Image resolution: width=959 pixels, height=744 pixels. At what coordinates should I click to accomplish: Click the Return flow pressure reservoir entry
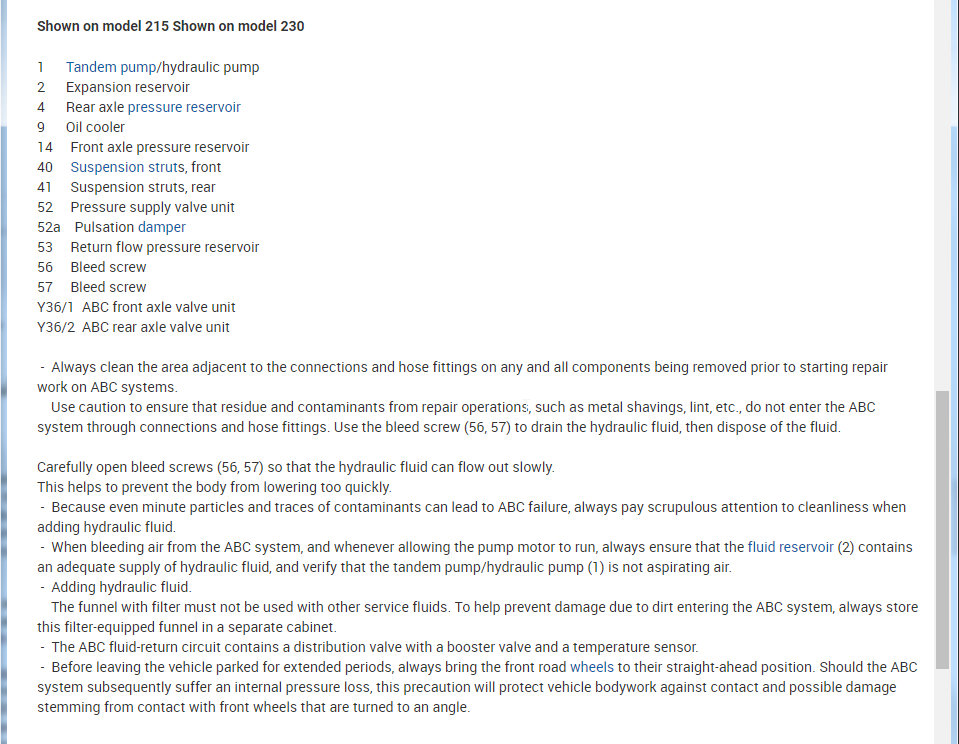pos(164,247)
